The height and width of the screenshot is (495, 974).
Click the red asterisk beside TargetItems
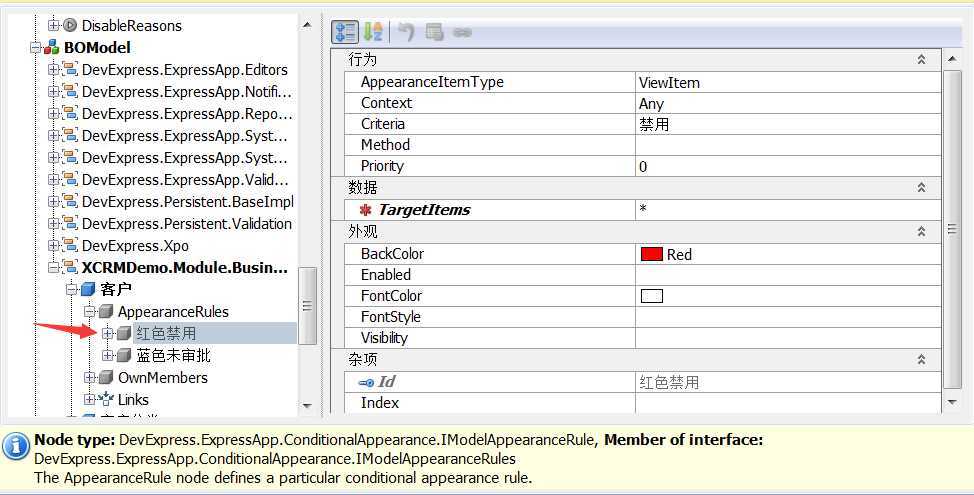tap(366, 210)
